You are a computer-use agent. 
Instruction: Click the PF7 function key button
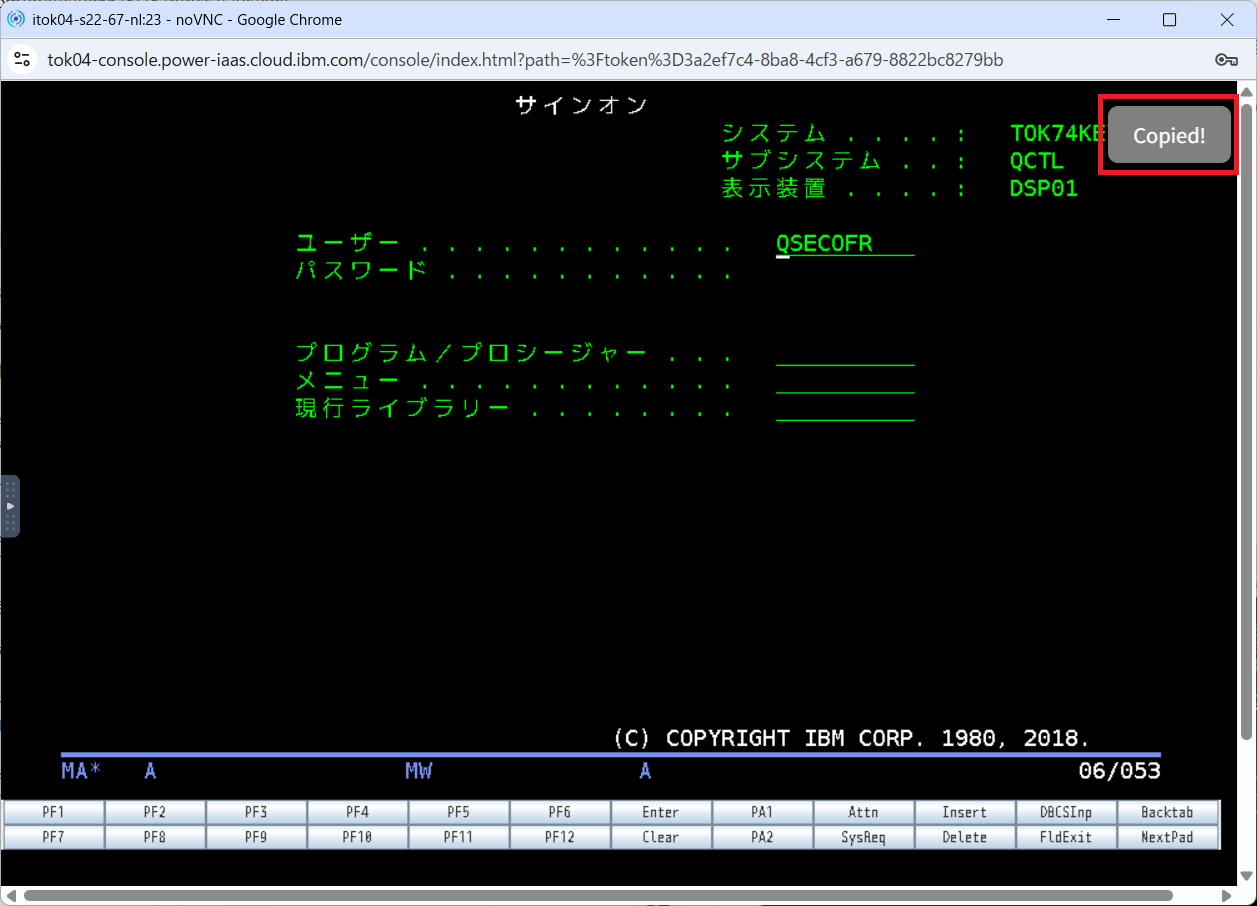pyautogui.click(x=54, y=837)
